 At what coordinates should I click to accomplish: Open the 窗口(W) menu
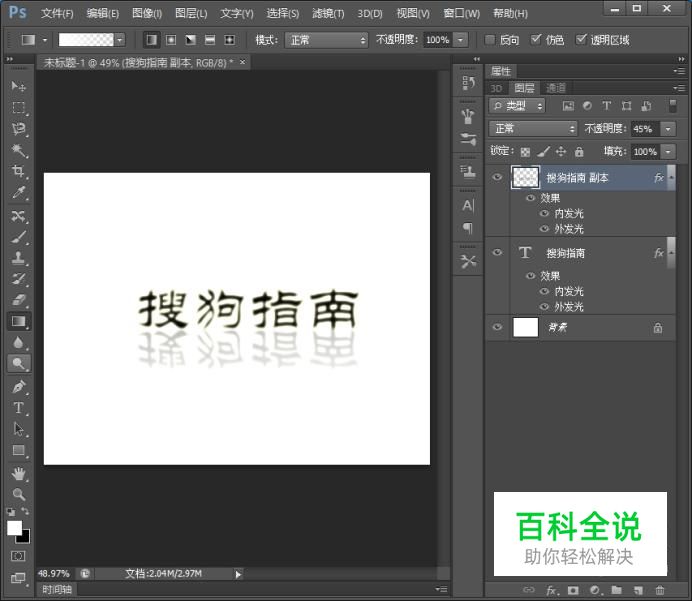click(x=461, y=14)
